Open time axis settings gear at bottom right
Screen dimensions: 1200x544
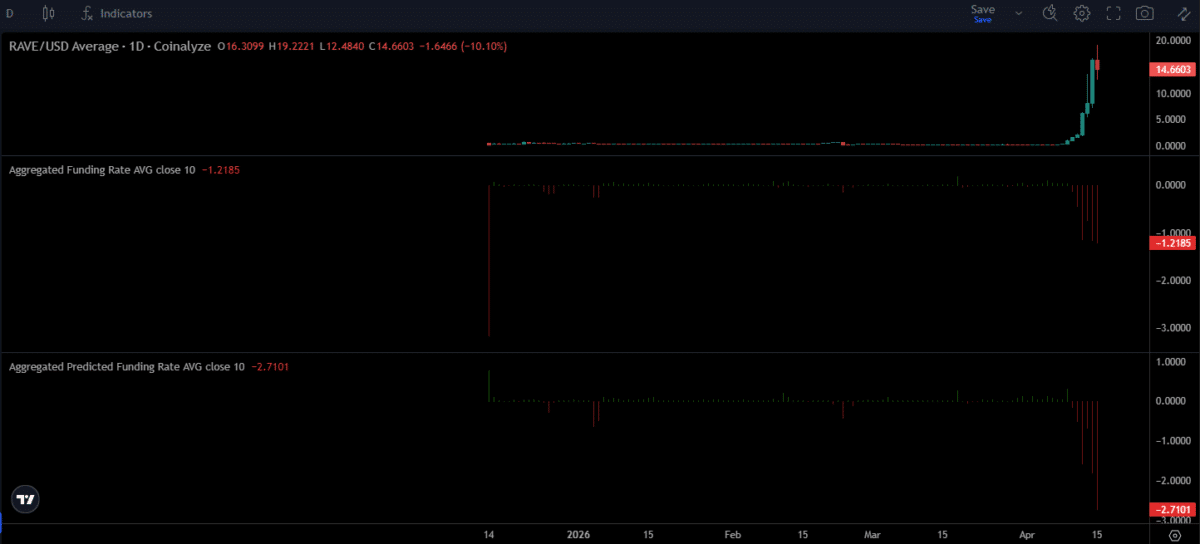pos(1175,535)
